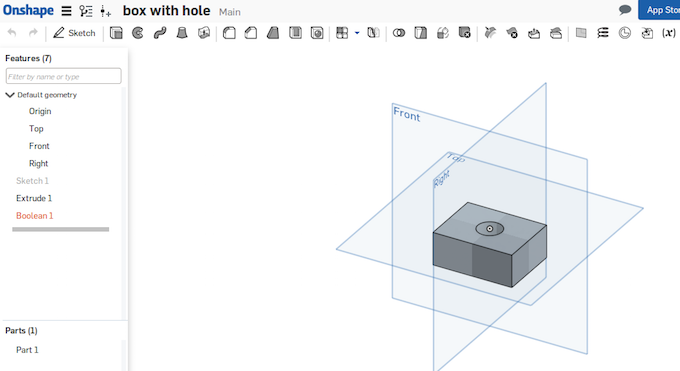Select the Linear pattern tool
This screenshot has height=371, width=680.
point(342,33)
